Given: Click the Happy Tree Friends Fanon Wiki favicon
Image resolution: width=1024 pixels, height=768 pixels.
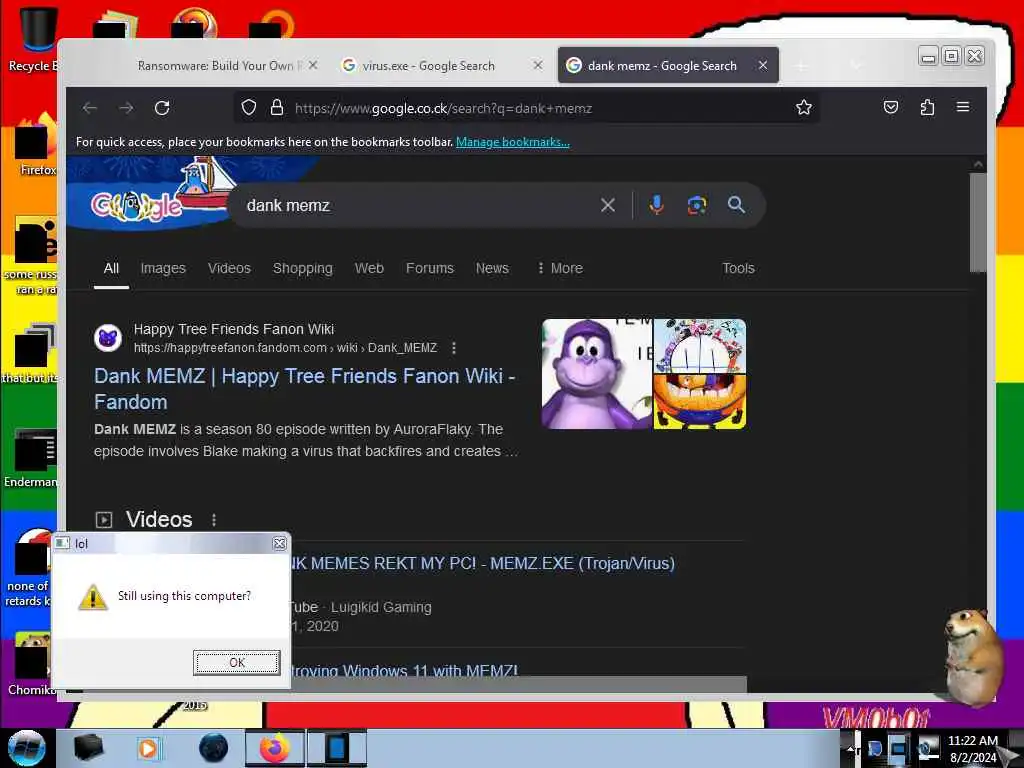Looking at the screenshot, I should [108, 338].
